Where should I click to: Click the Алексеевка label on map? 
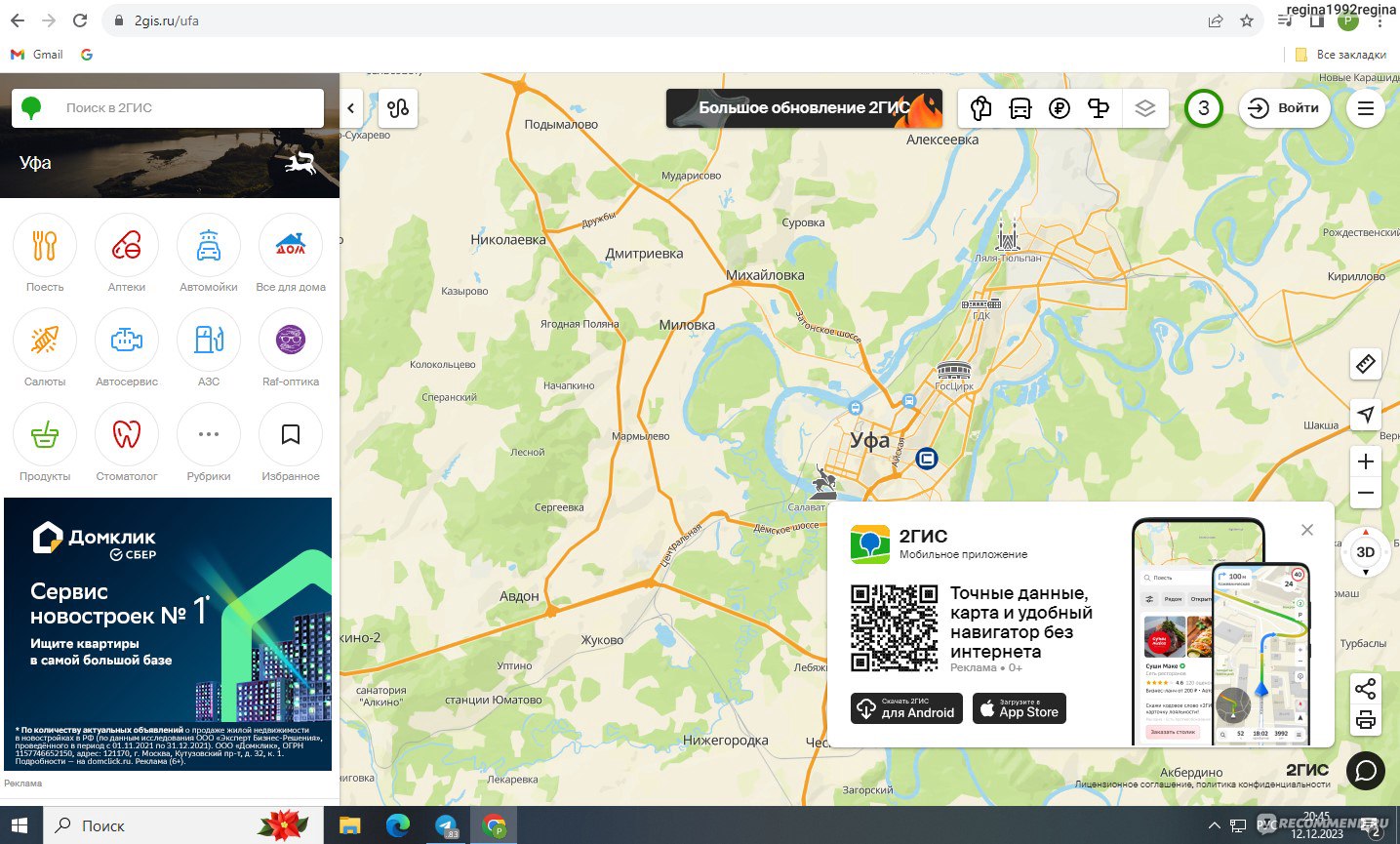point(942,140)
